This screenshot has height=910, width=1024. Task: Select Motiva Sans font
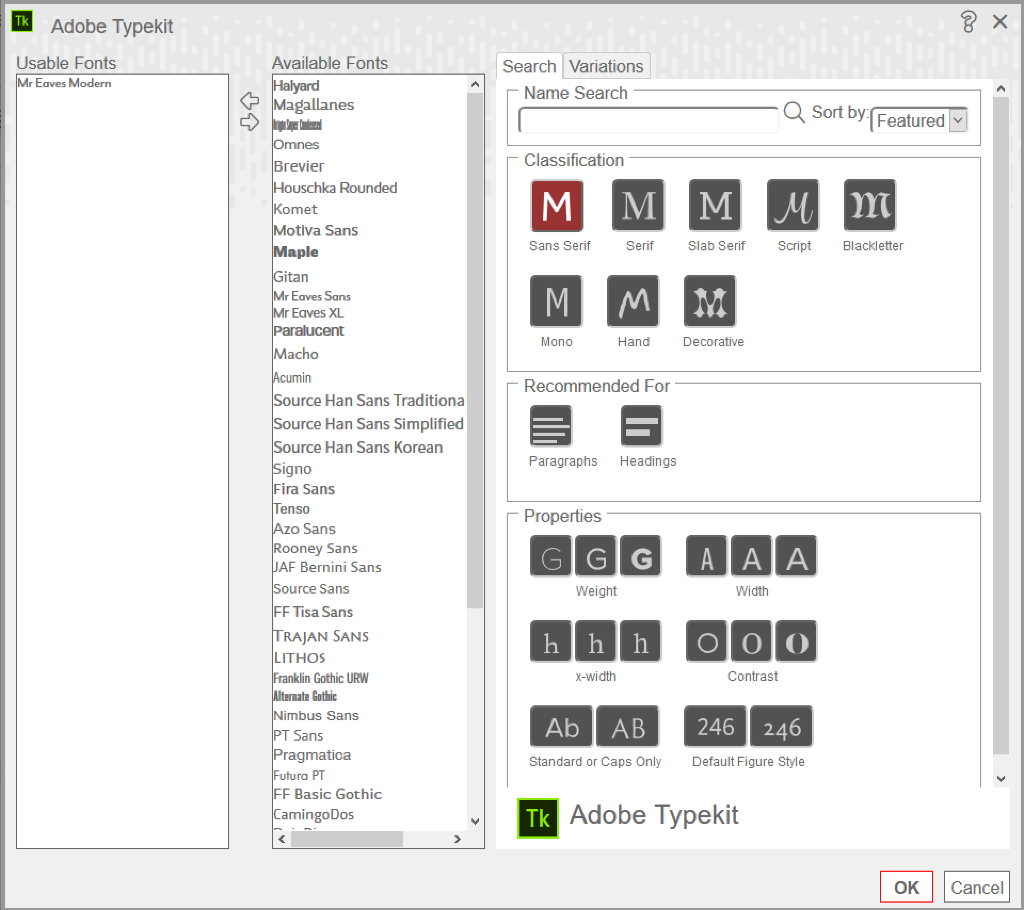point(315,230)
